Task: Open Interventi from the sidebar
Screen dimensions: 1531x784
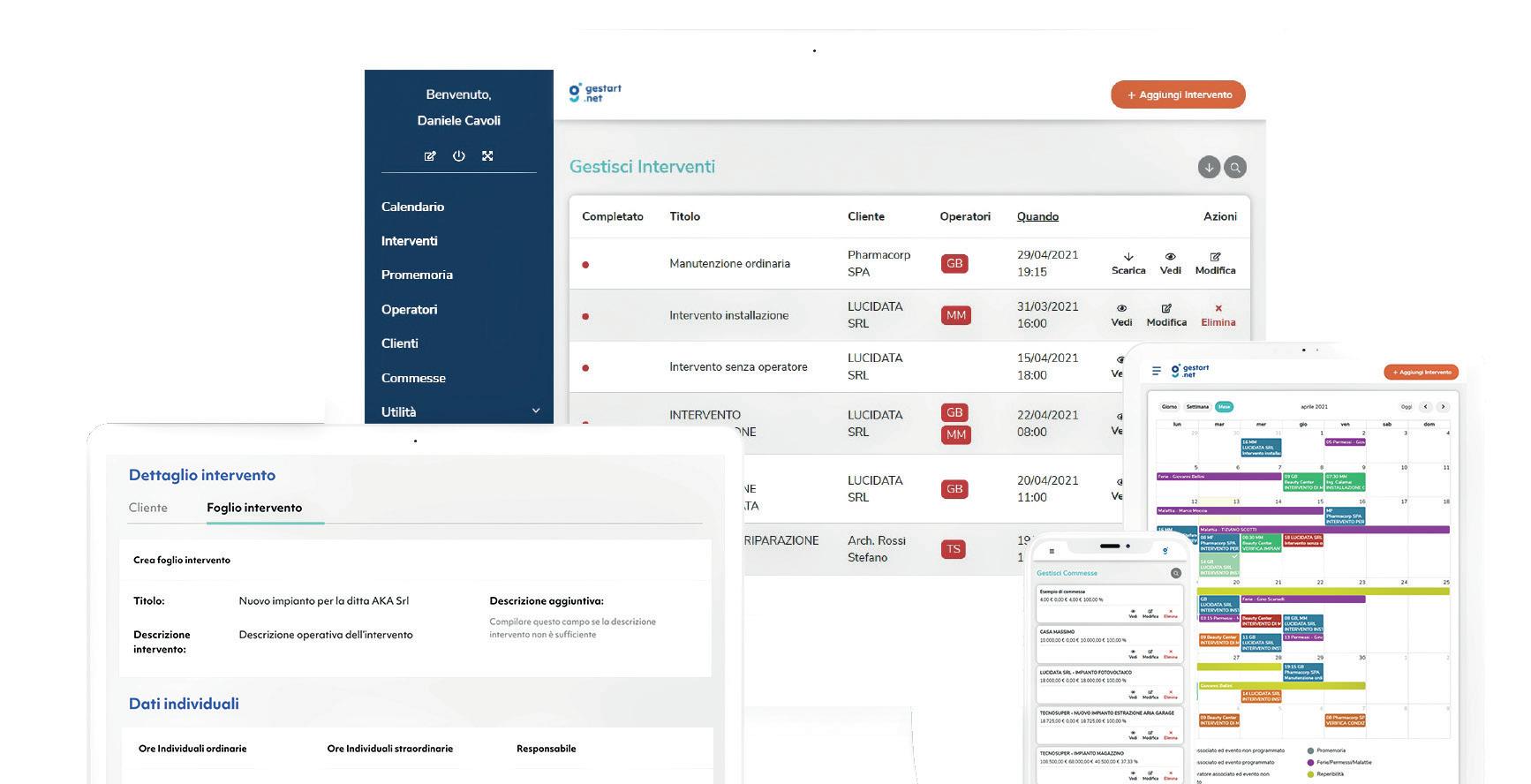Action: click(409, 241)
